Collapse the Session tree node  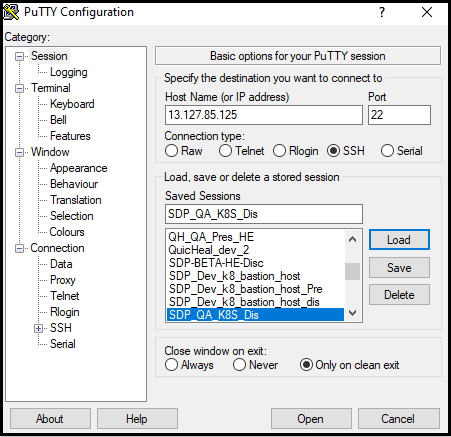coord(19,56)
